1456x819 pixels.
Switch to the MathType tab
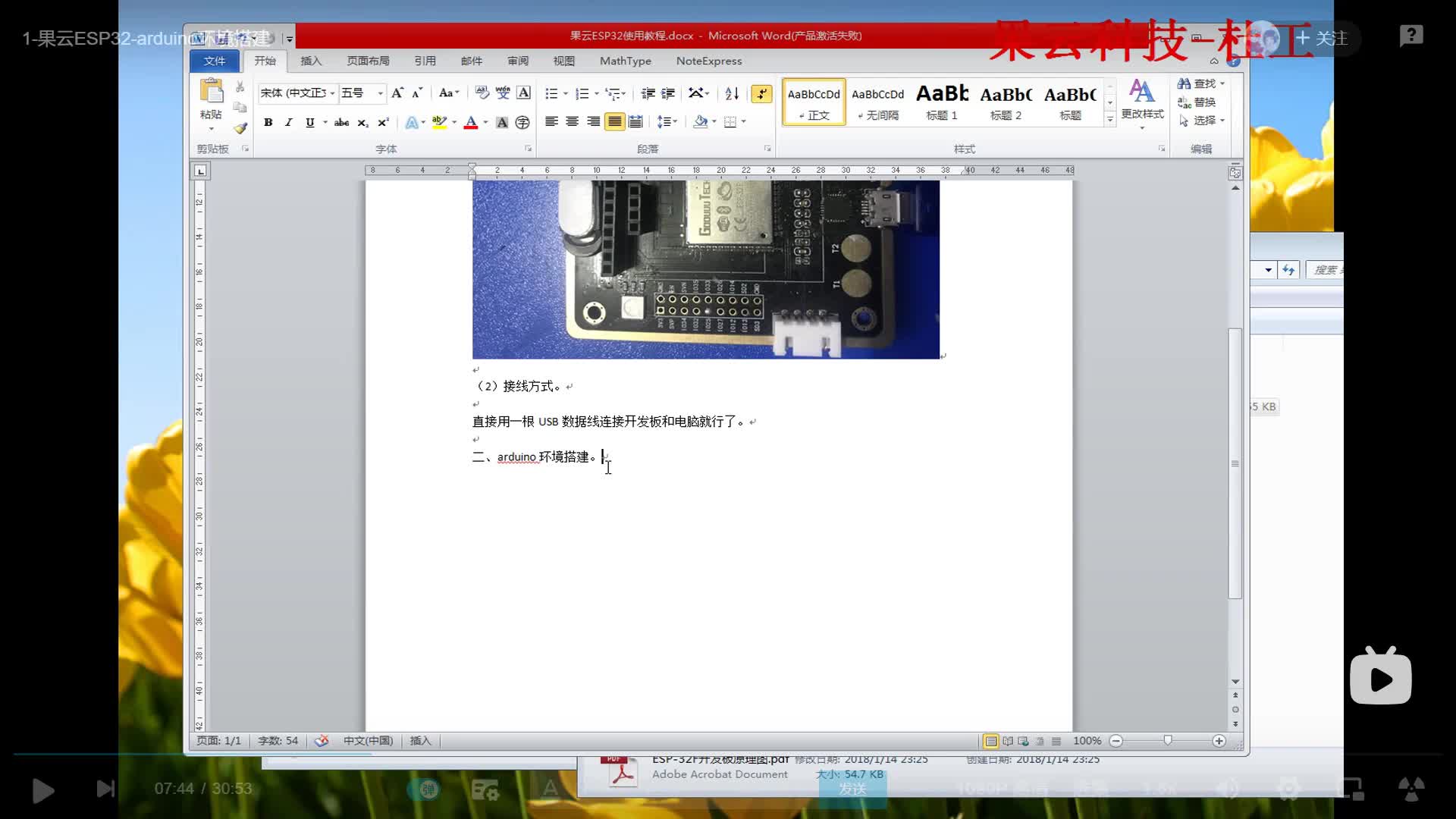[626, 61]
